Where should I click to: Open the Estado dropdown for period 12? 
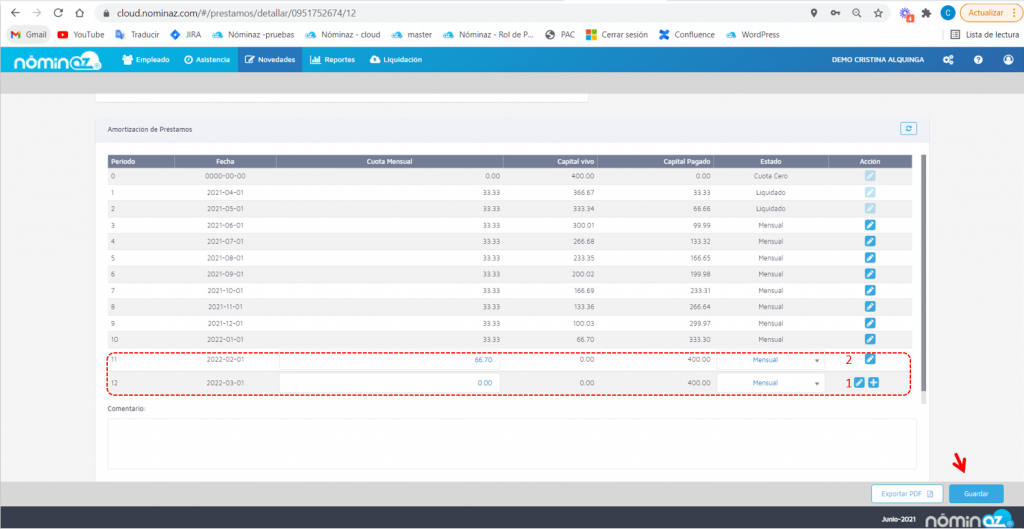[x=771, y=383]
